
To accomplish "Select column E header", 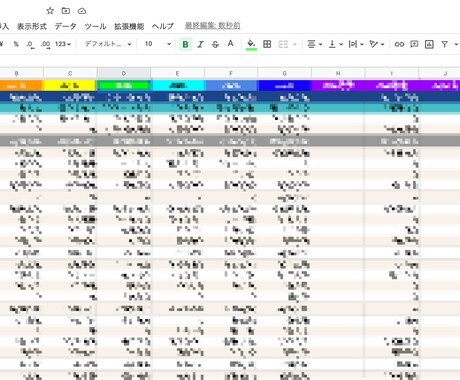I will 177,73.
